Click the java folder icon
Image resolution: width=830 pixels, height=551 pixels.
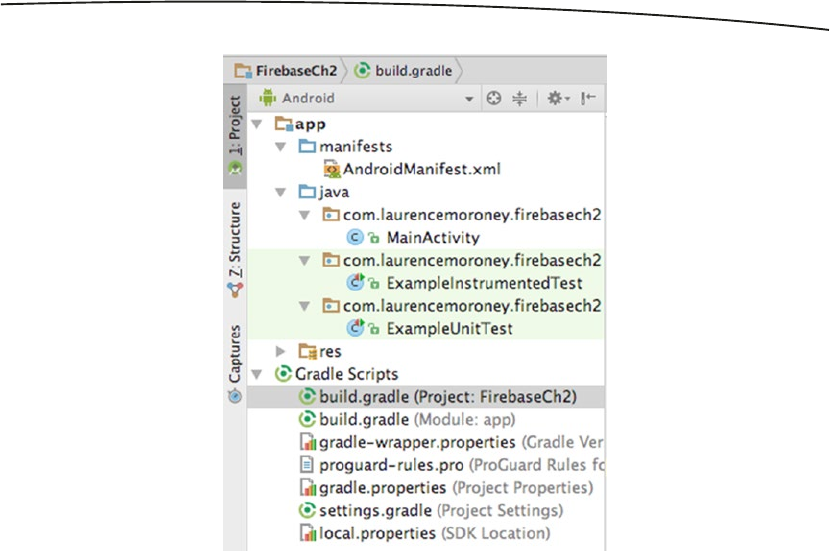click(307, 192)
